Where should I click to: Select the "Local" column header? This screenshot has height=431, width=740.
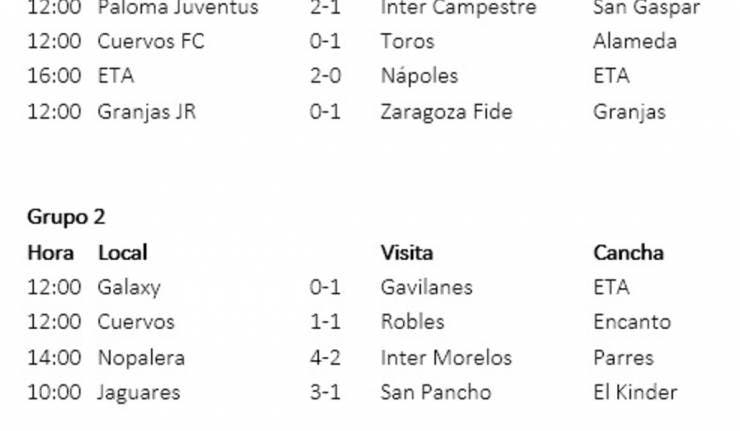click(x=123, y=253)
